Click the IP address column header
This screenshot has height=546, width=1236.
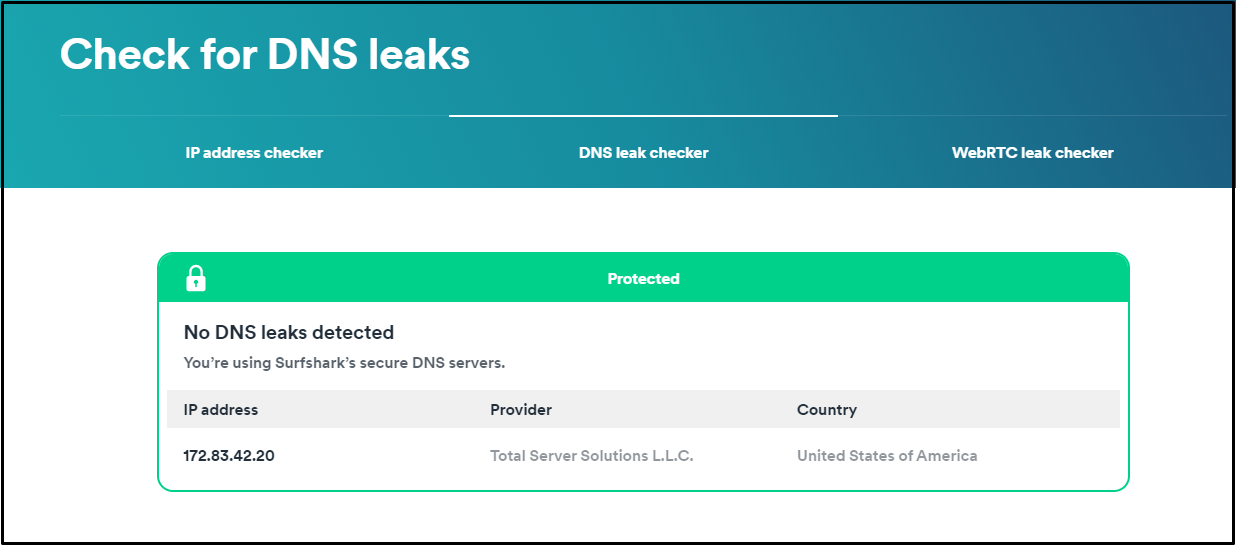coord(221,410)
